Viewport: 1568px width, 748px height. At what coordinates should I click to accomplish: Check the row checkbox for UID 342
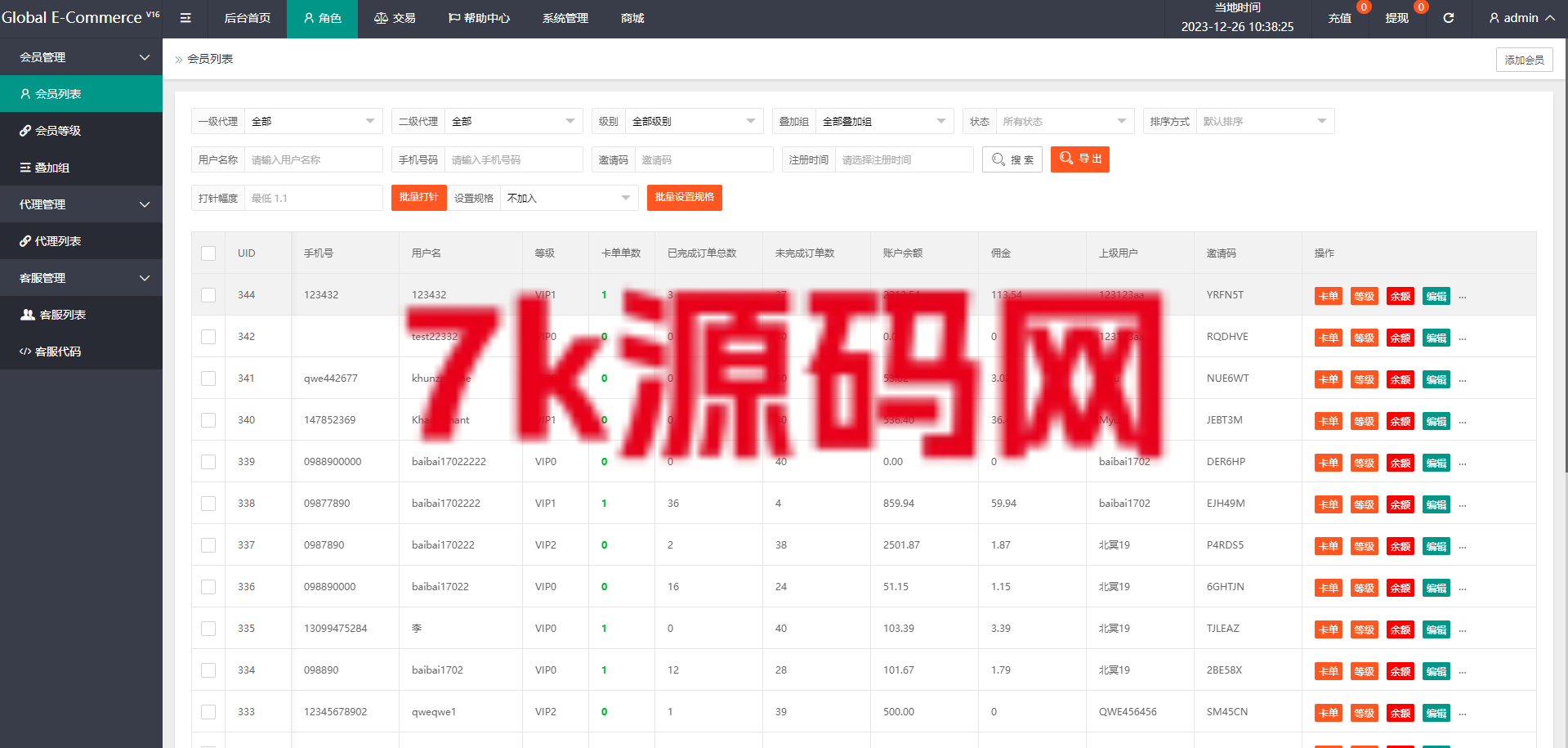point(208,337)
